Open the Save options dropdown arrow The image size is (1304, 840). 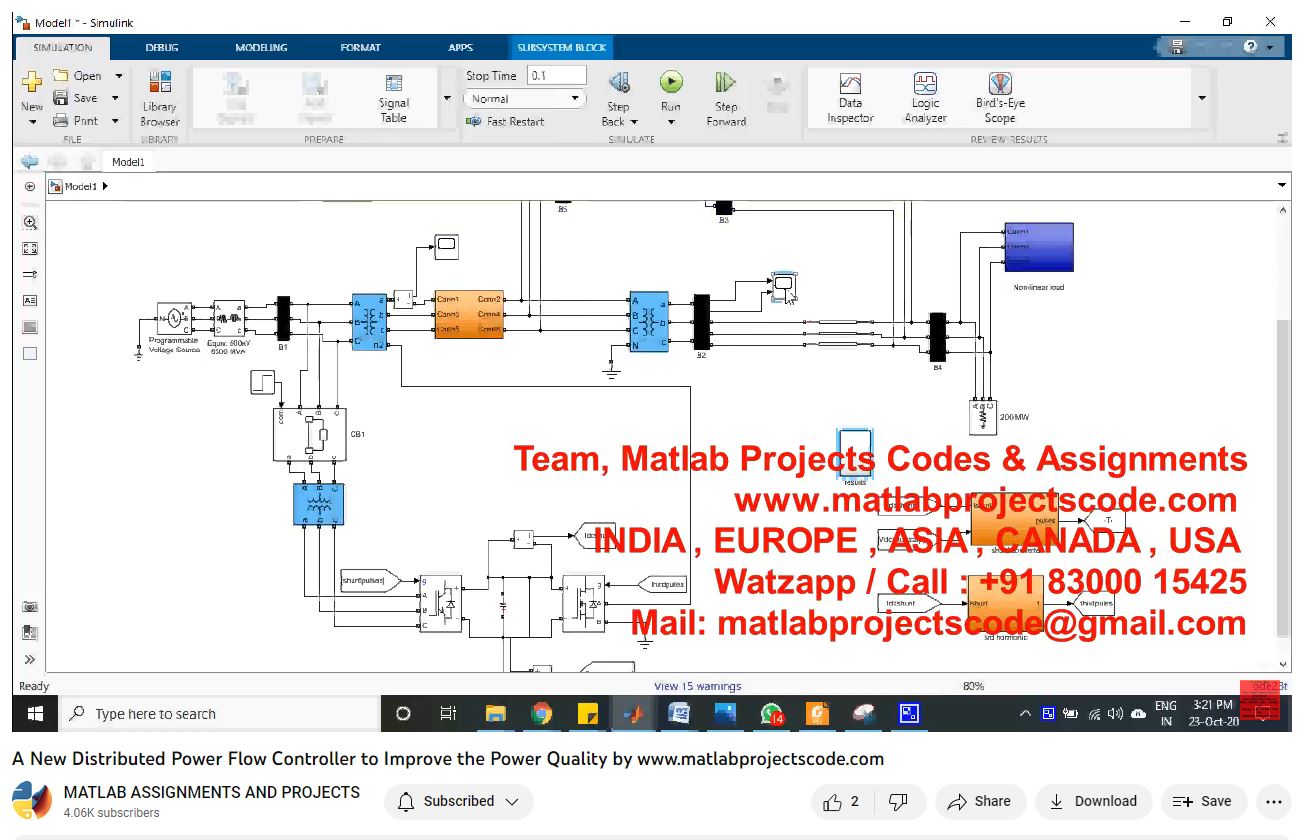(x=116, y=98)
